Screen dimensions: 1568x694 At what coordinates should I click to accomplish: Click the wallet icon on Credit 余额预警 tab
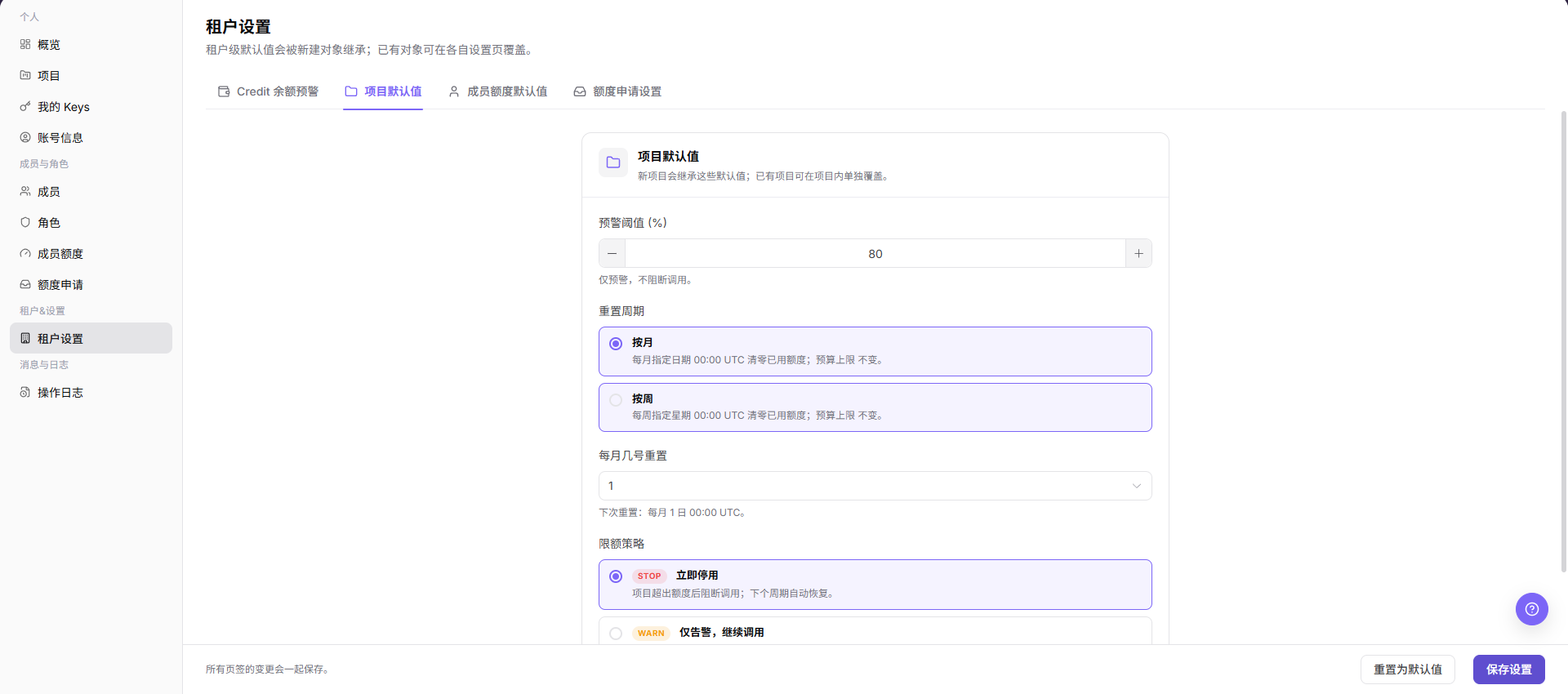(224, 91)
